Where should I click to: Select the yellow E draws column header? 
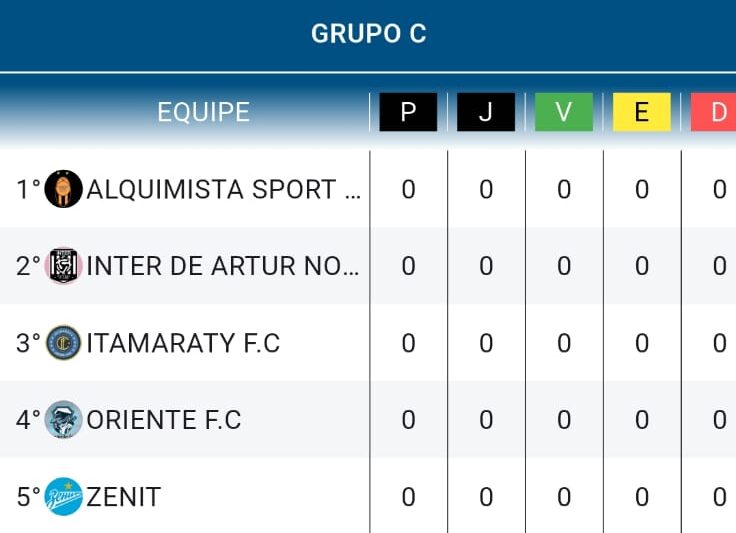click(x=642, y=112)
